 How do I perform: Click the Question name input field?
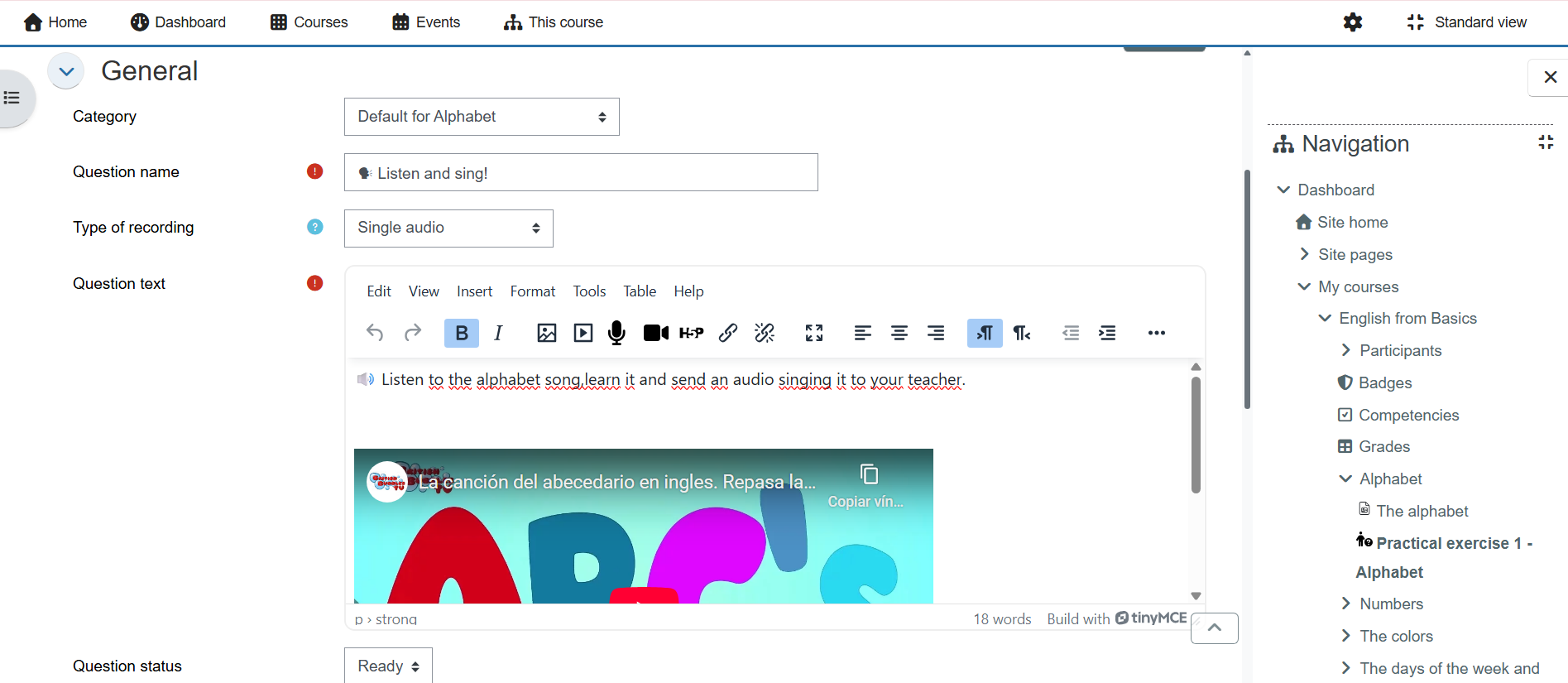[x=581, y=173]
